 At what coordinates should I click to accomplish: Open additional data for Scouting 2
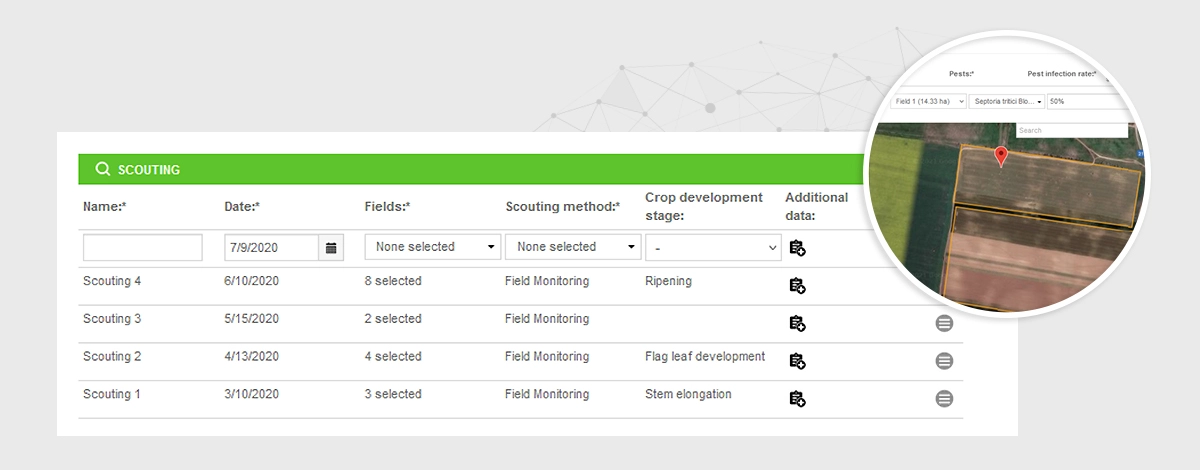(x=797, y=361)
